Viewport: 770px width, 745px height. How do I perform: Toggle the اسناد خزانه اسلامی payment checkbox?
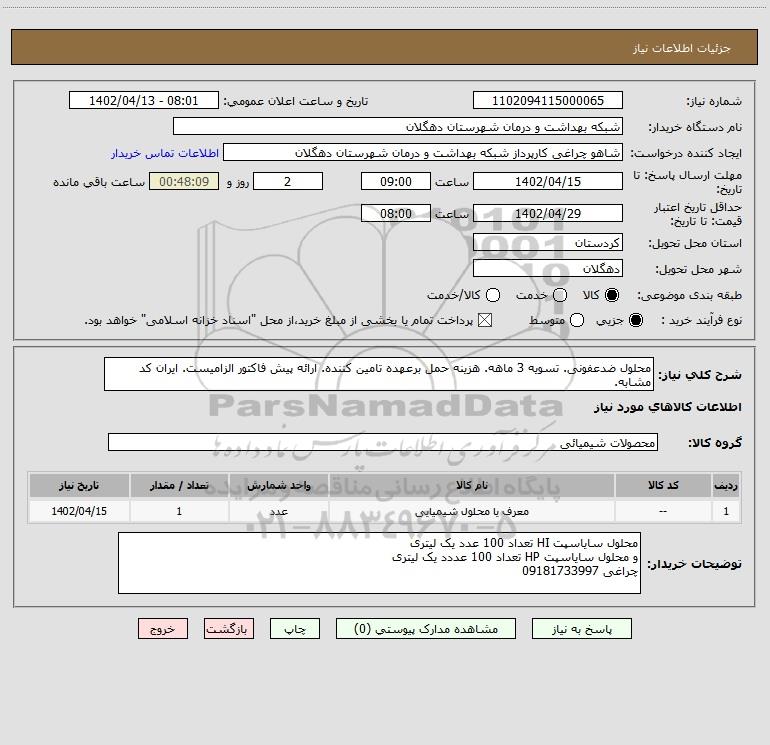point(485,321)
